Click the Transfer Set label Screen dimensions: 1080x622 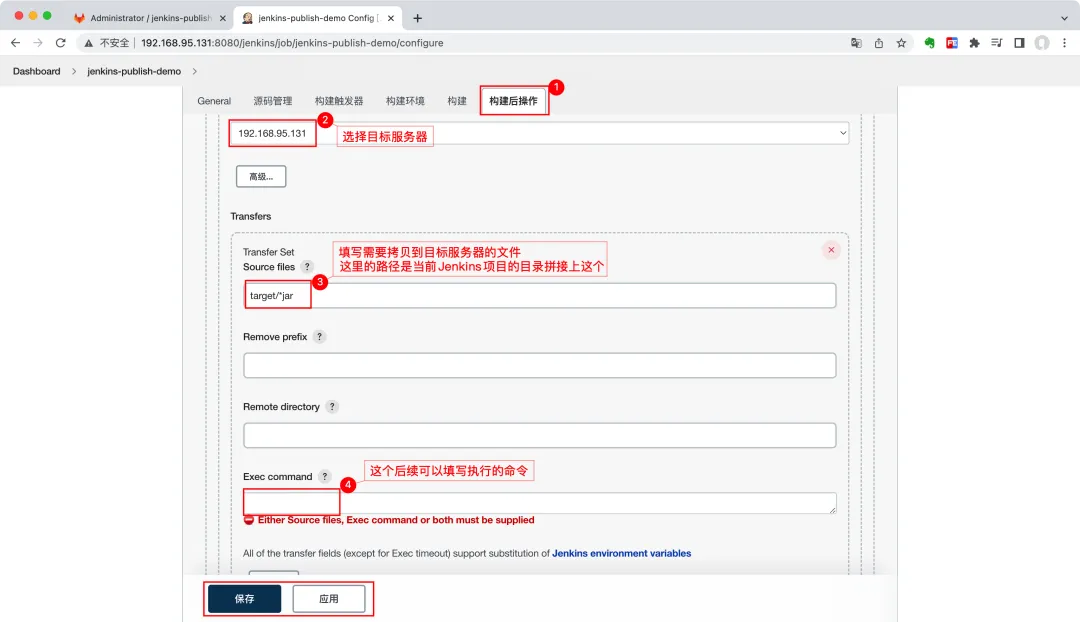269,252
